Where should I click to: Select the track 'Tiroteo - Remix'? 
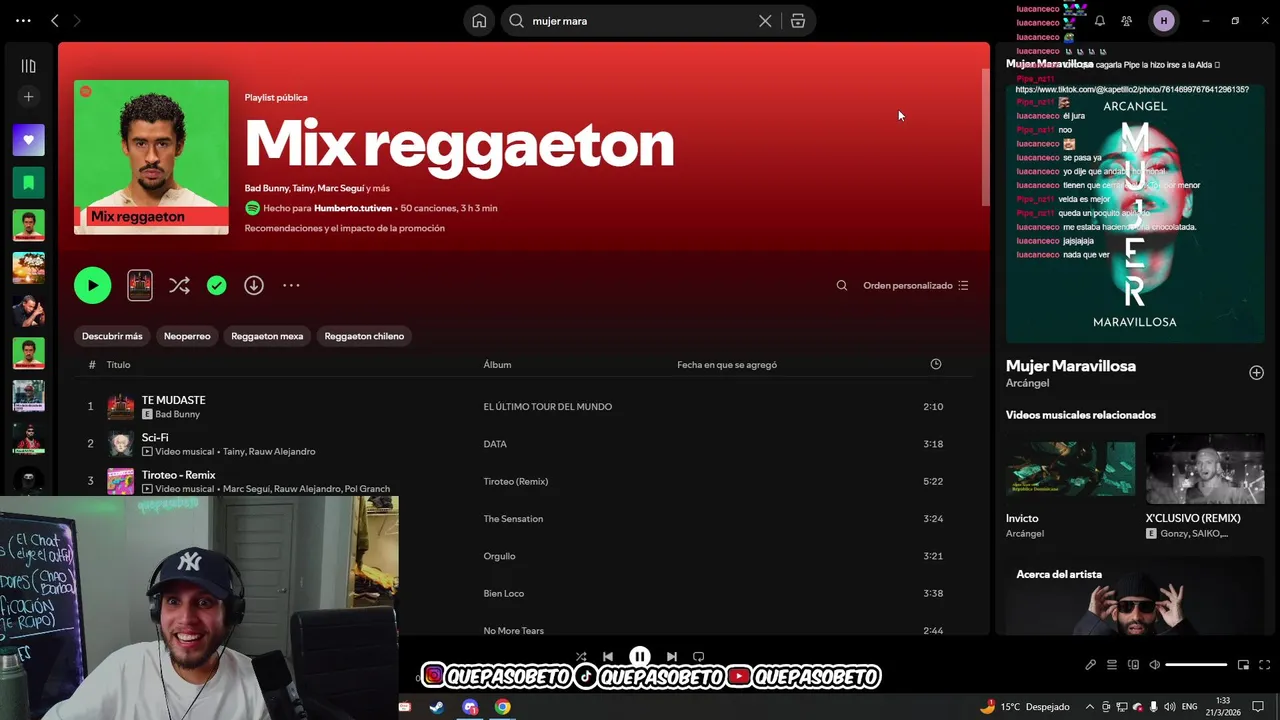click(x=178, y=475)
